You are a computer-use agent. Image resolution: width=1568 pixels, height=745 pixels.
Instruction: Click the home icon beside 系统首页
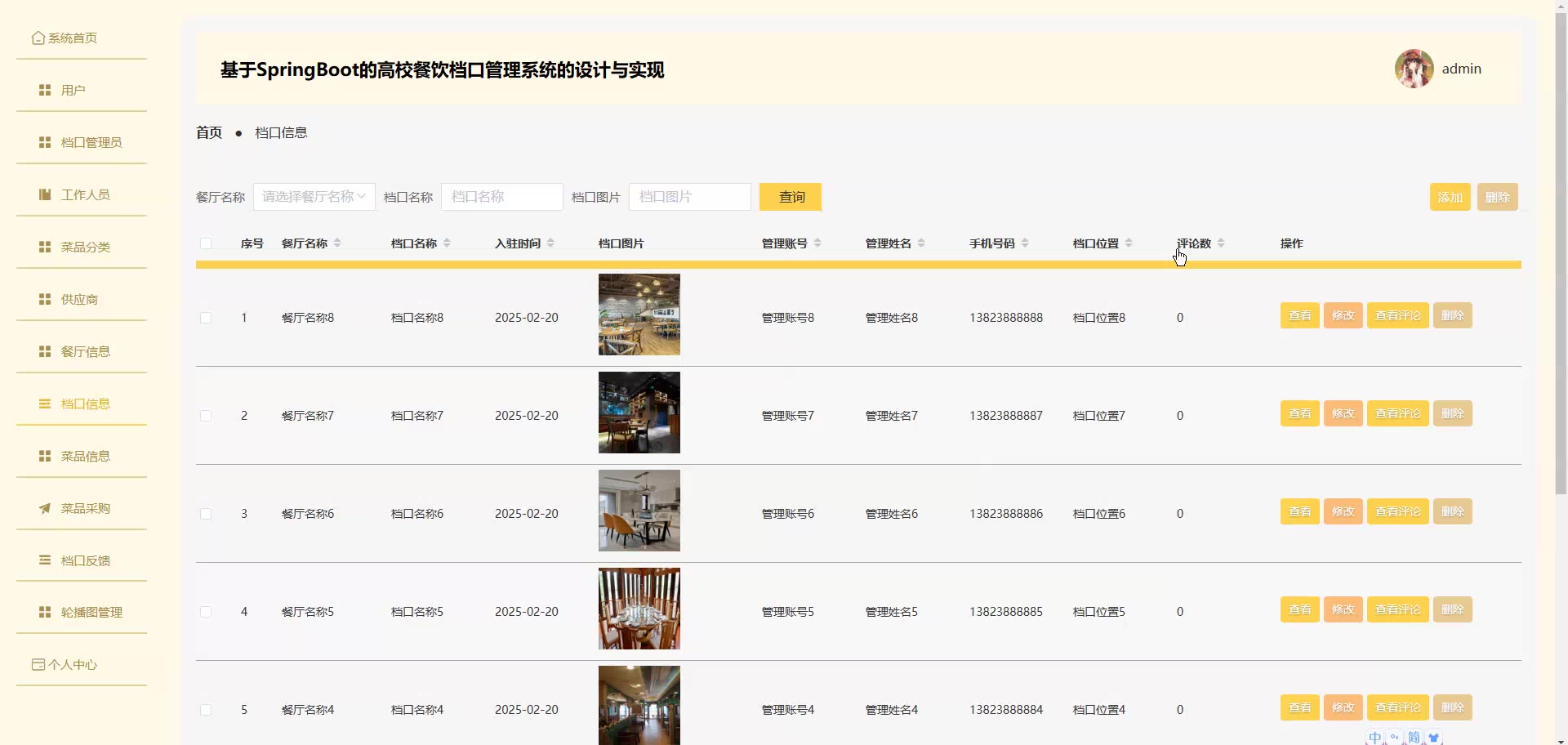(38, 38)
